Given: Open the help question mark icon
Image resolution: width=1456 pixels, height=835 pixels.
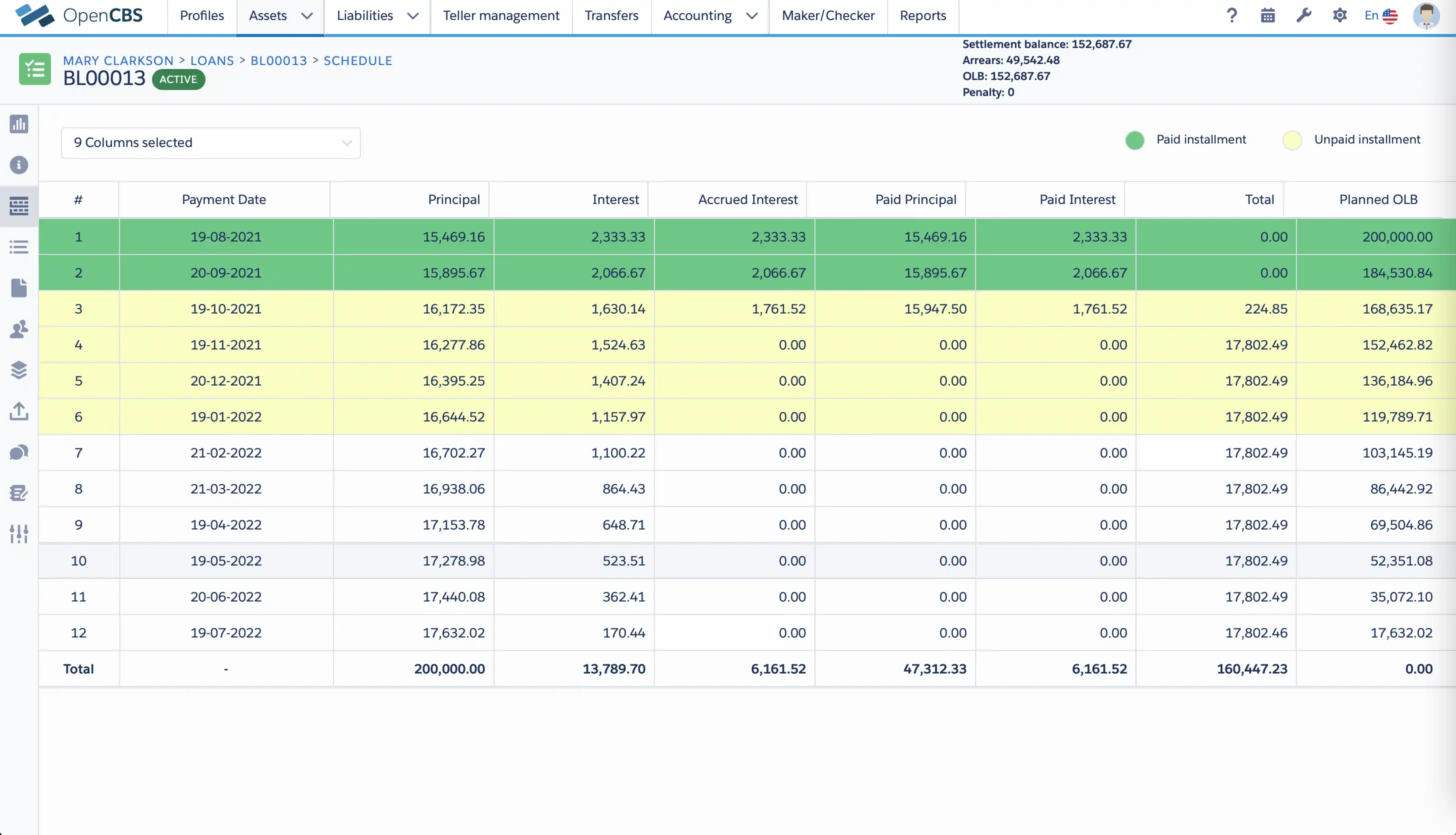Looking at the screenshot, I should [x=1232, y=15].
